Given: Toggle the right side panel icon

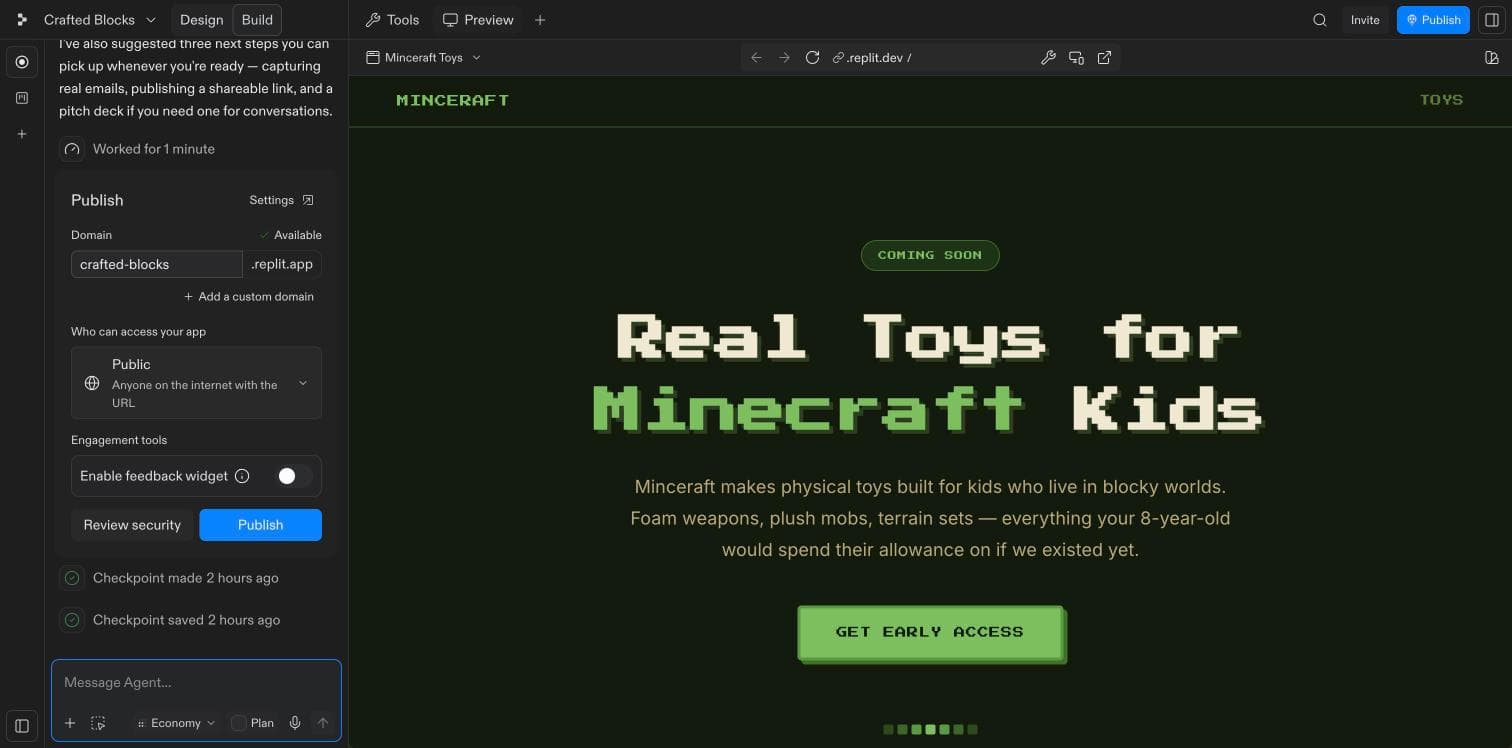Looking at the screenshot, I should pyautogui.click(x=1492, y=20).
